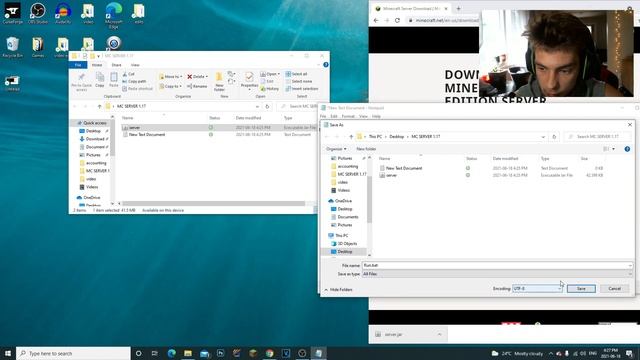640x360 pixels.
Task: Click Chrome back navigation arrow
Action: [x=376, y=20]
